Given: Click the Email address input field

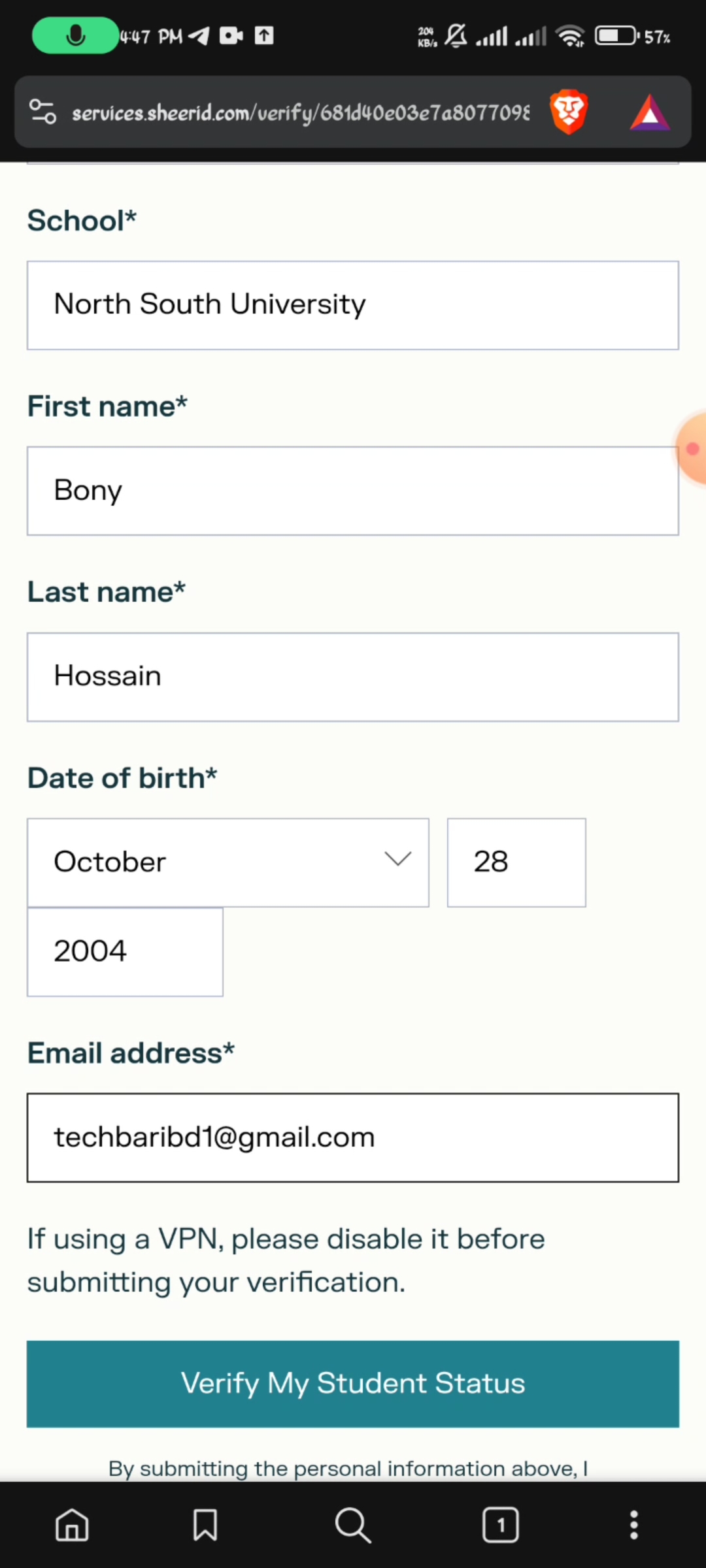Looking at the screenshot, I should click(353, 1137).
